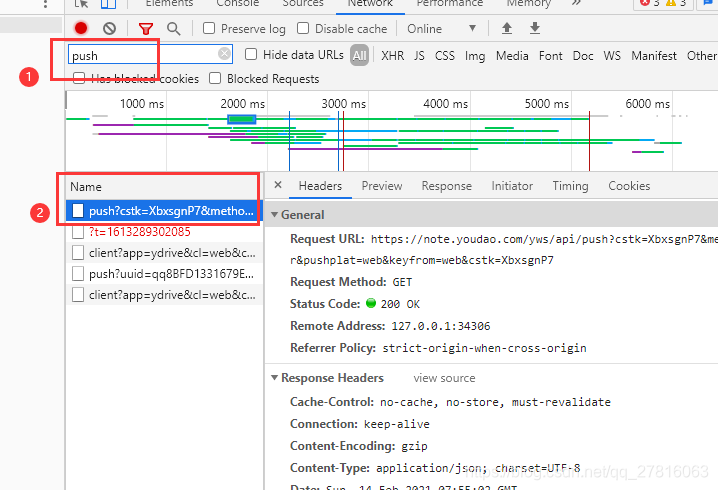Screen dimensions: 718x490
Task: Filter requests by Doc
Action: coord(583,56)
